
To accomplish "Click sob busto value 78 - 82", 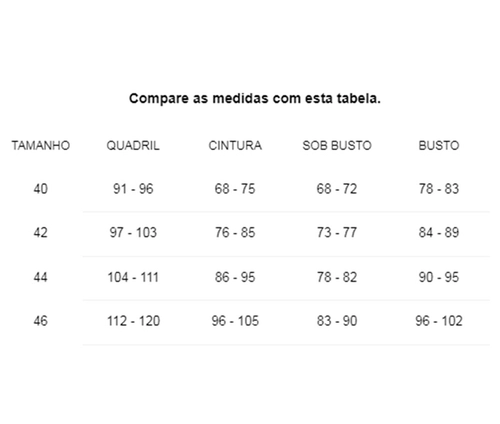I will point(337,277).
